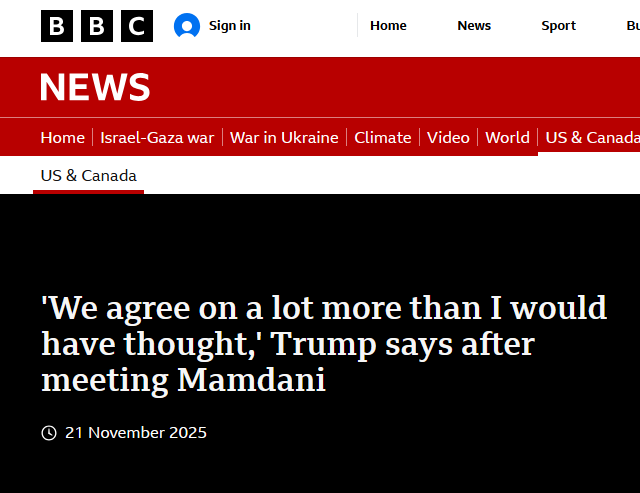
Task: Open News in the top bar
Action: pos(474,26)
